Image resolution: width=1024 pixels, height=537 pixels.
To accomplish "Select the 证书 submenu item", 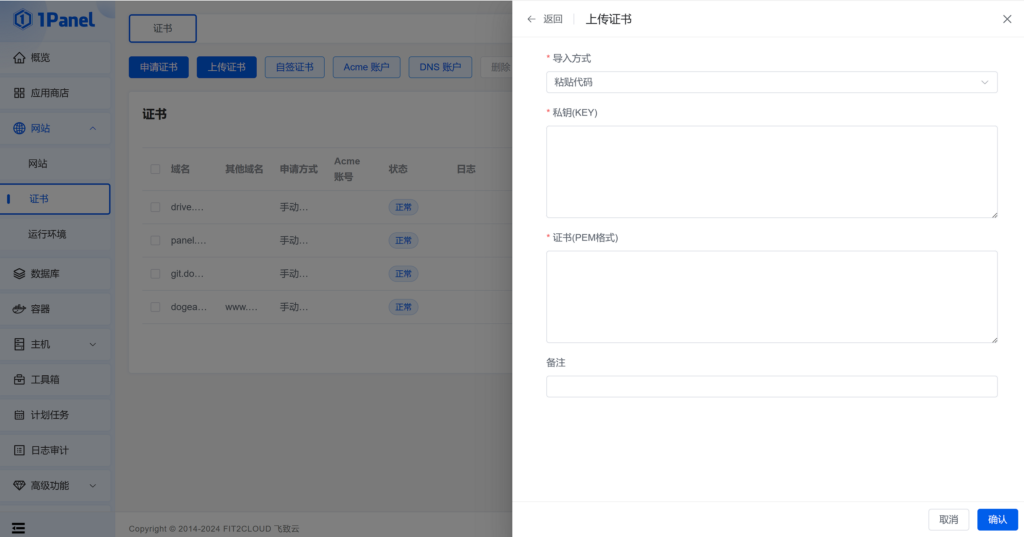I will tap(55, 199).
